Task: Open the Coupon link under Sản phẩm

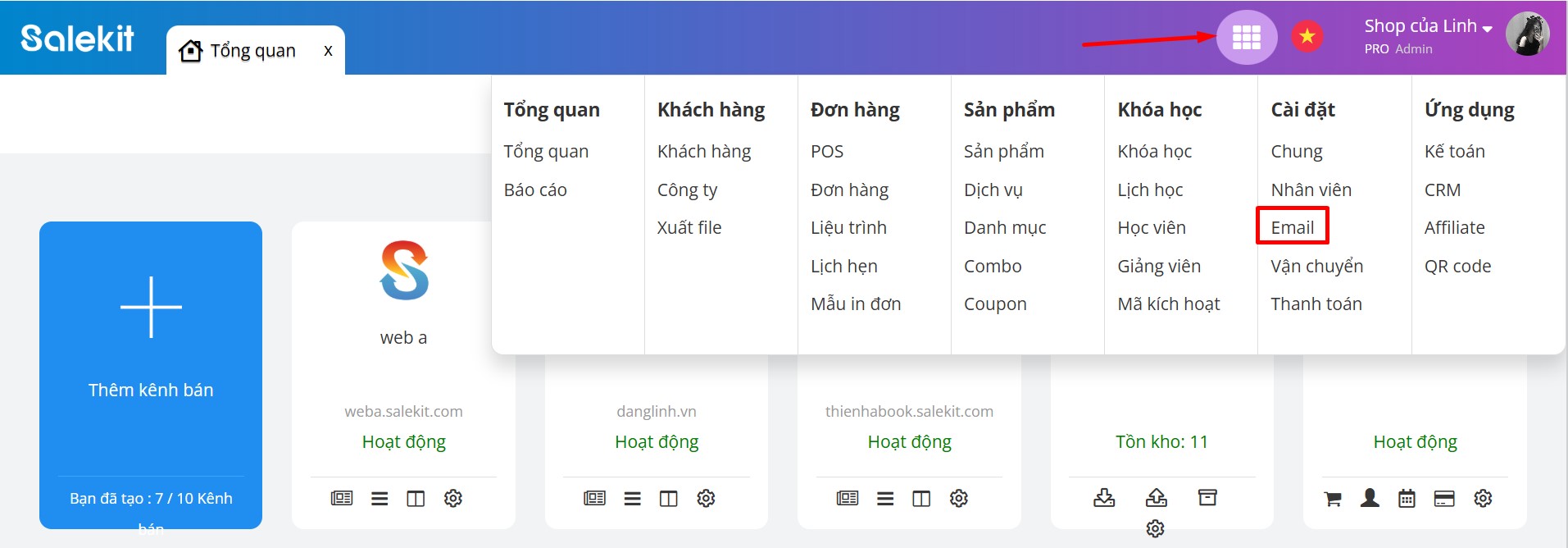Action: tap(994, 304)
